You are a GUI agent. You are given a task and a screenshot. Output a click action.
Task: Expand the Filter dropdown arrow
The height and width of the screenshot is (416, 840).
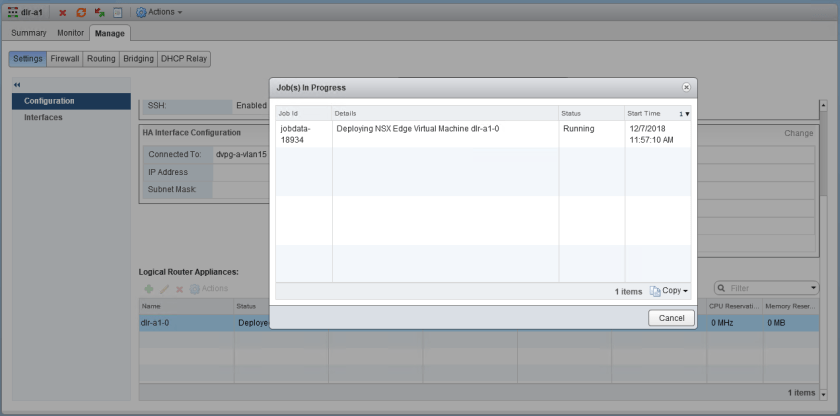pos(812,288)
